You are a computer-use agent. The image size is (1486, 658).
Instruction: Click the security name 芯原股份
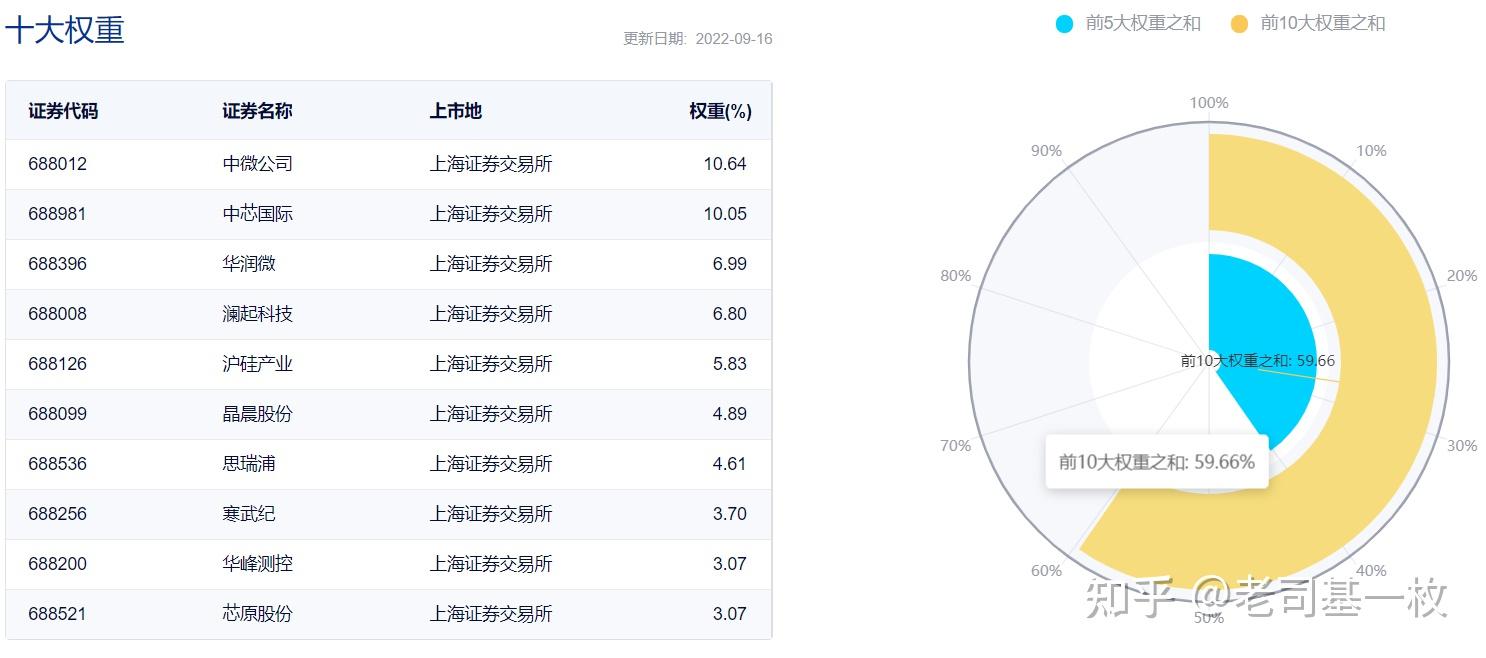coord(258,614)
